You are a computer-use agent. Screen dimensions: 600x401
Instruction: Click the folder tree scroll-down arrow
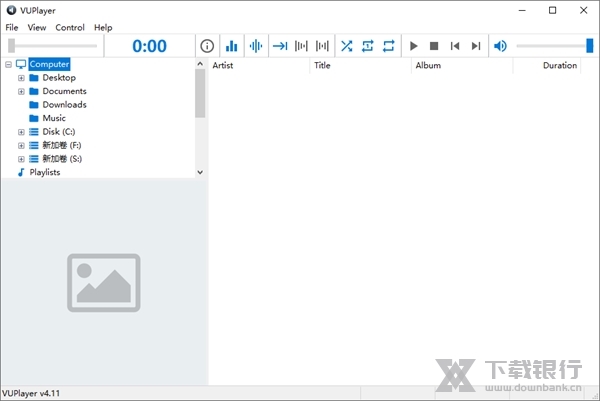click(x=200, y=172)
